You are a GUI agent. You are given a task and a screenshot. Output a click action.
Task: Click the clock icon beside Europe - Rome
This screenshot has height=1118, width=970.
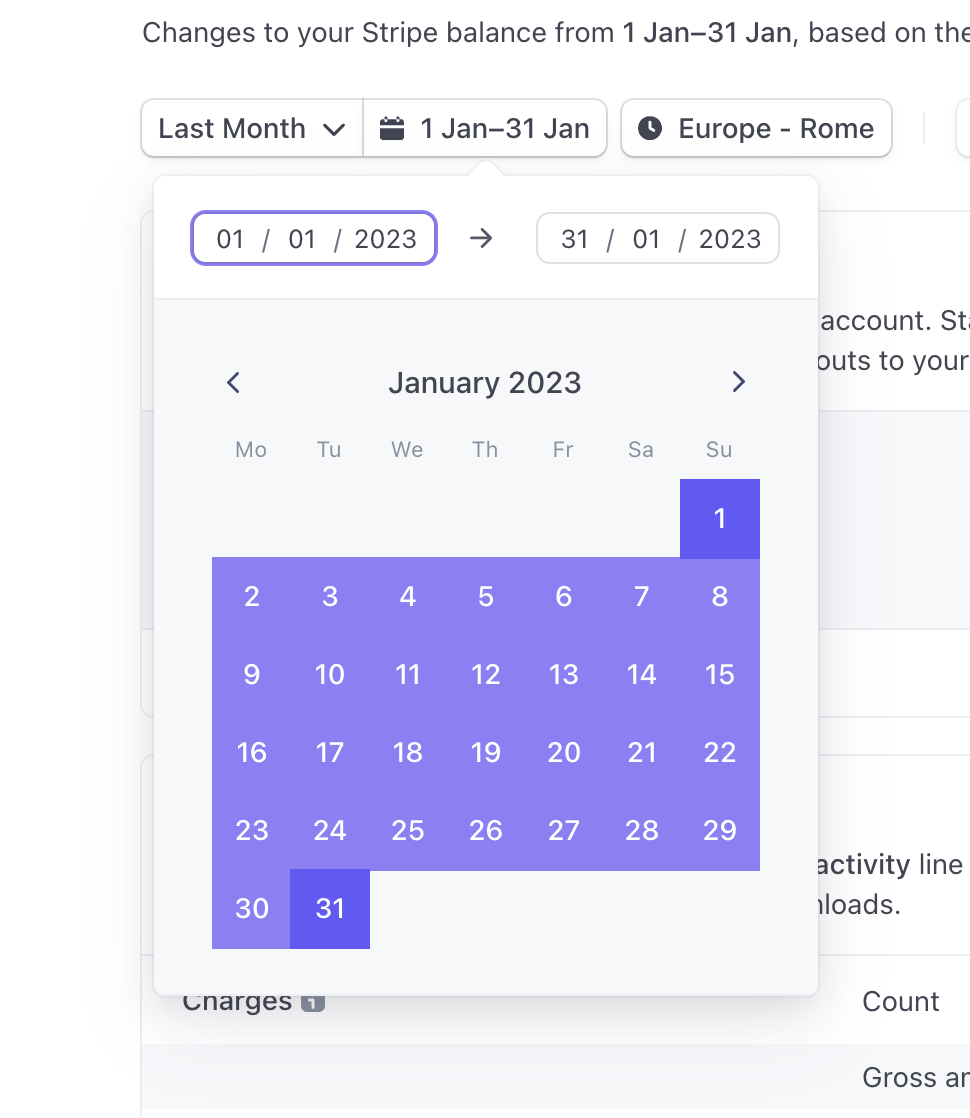(x=650, y=128)
